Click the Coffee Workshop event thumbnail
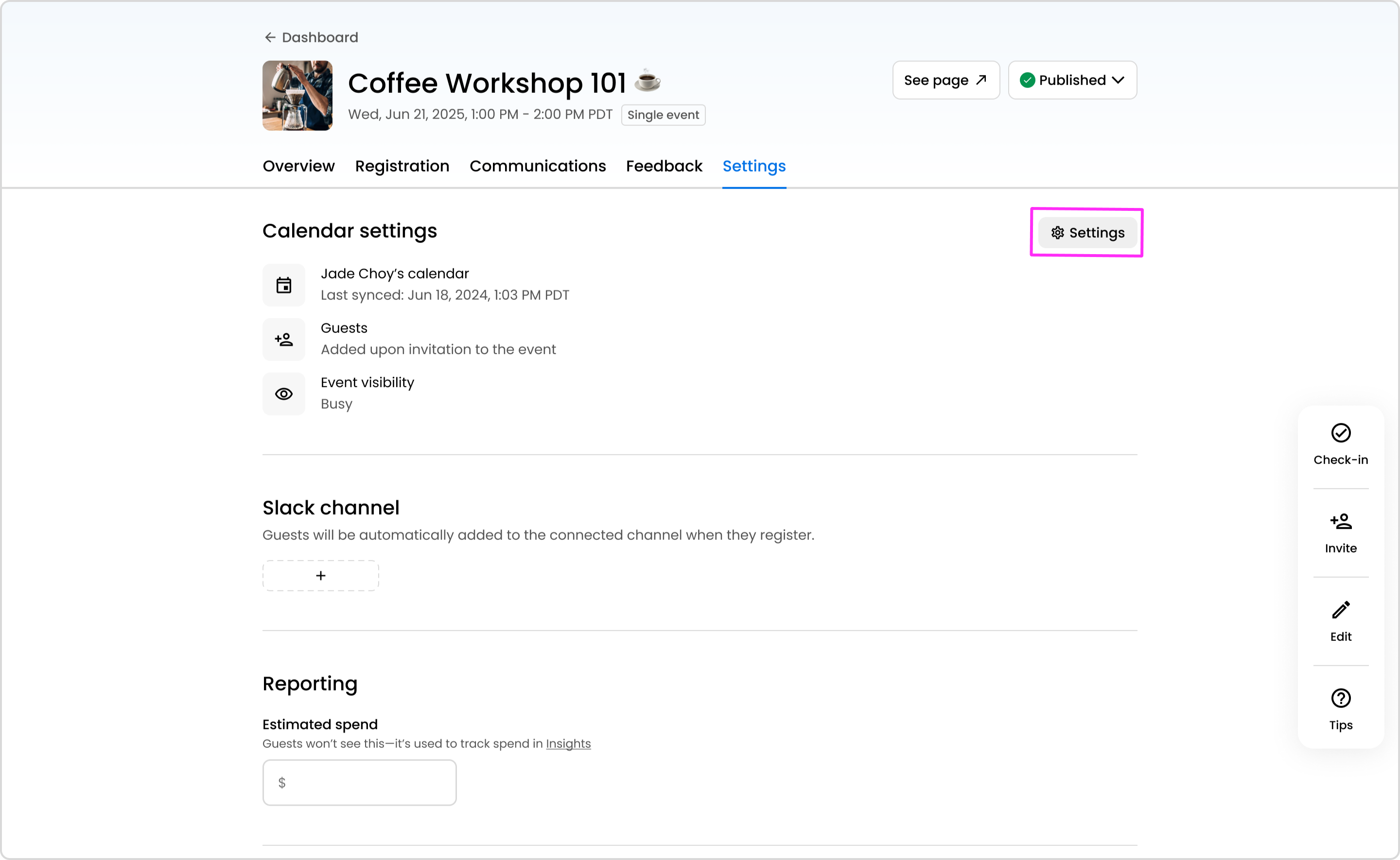Image resolution: width=1400 pixels, height=860 pixels. coord(297,96)
